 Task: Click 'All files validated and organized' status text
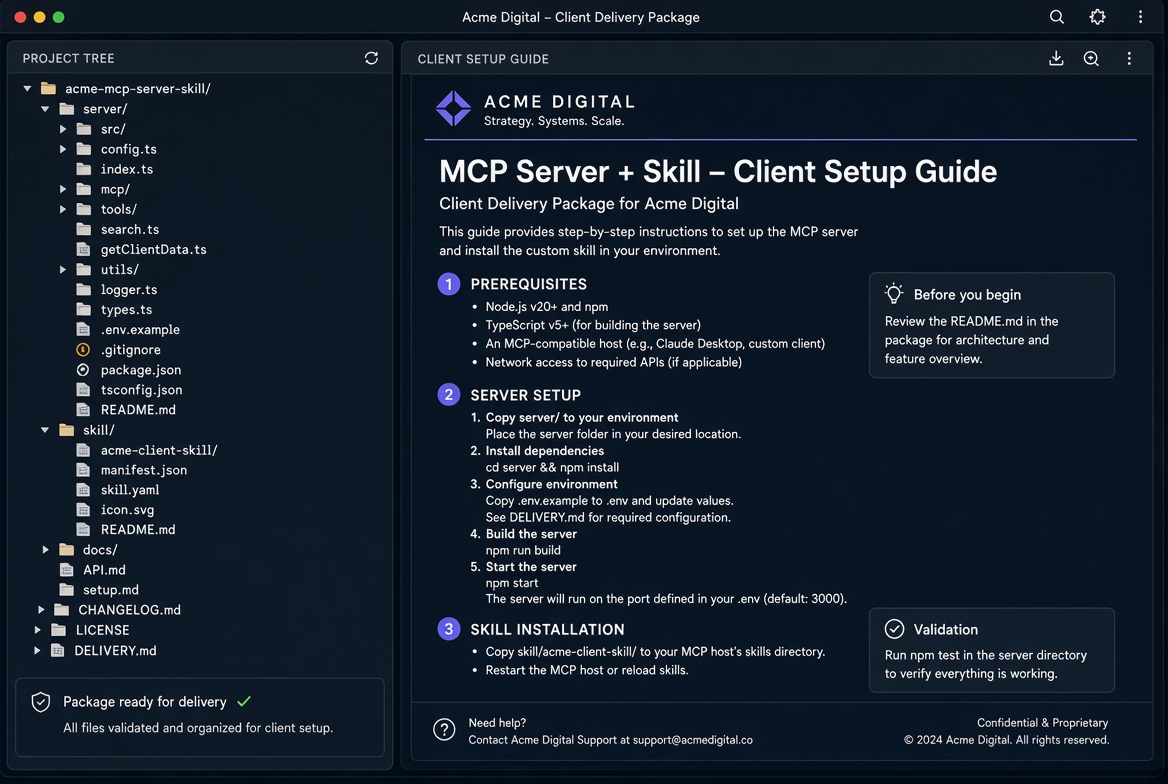(x=197, y=727)
